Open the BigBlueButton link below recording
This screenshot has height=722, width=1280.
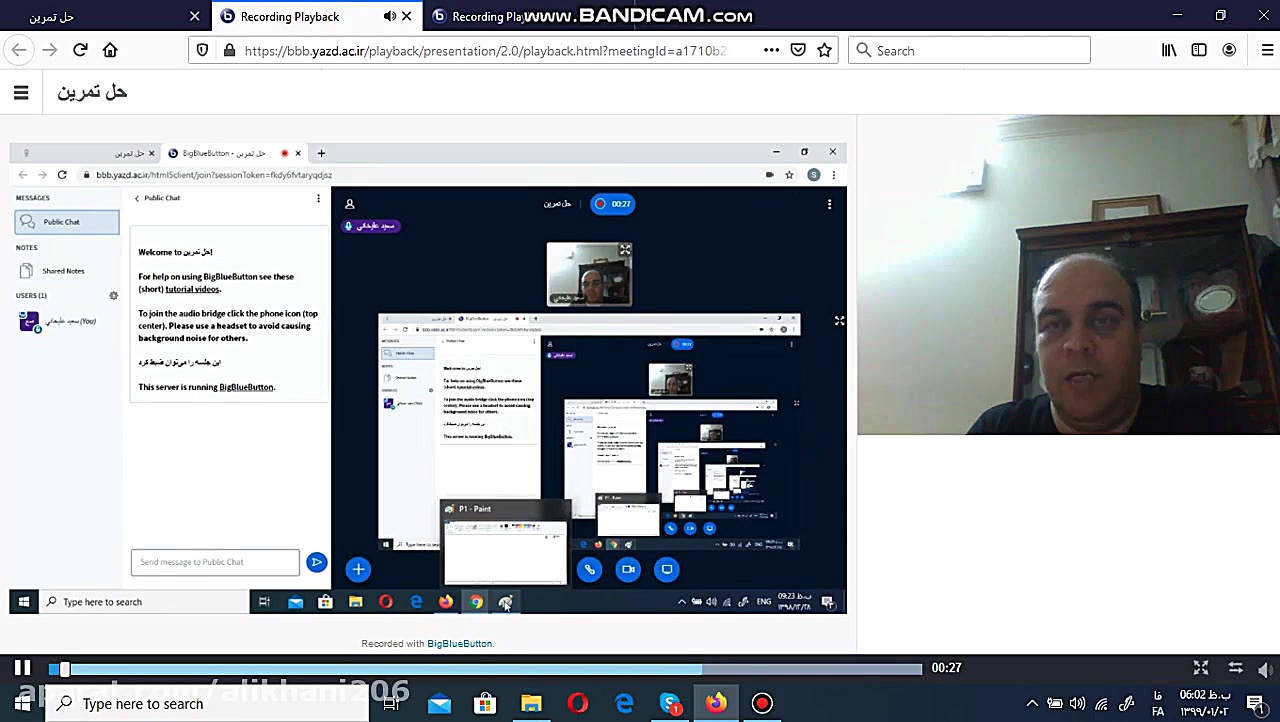(459, 643)
